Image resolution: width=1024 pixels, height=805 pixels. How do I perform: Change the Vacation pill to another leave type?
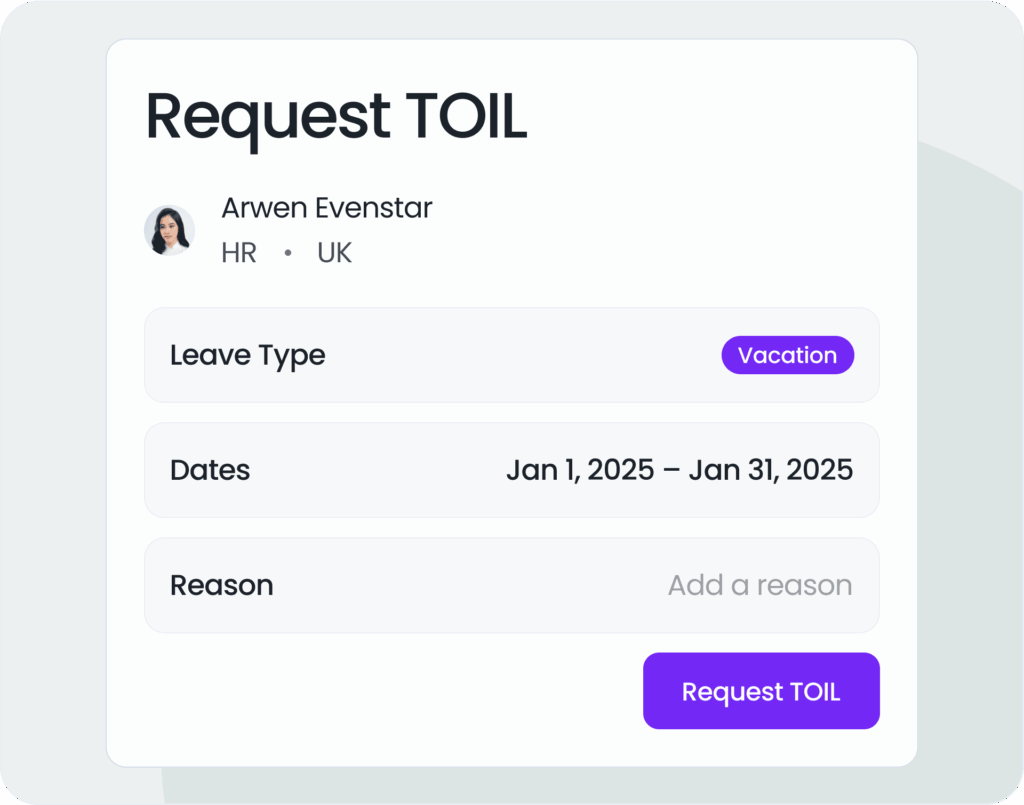coord(787,355)
